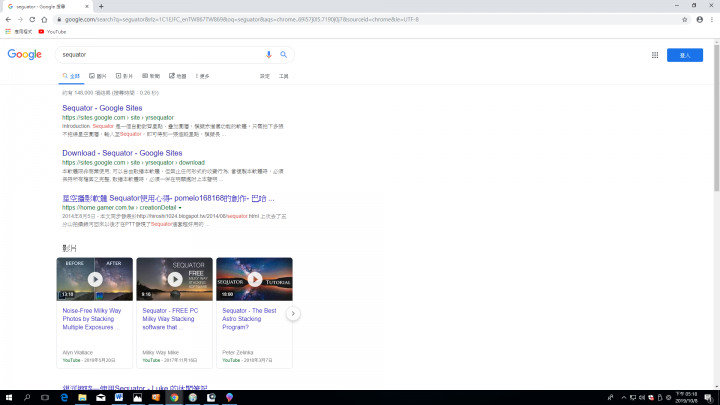Open Noise-Free Milky Way Photos video link

[92, 319]
